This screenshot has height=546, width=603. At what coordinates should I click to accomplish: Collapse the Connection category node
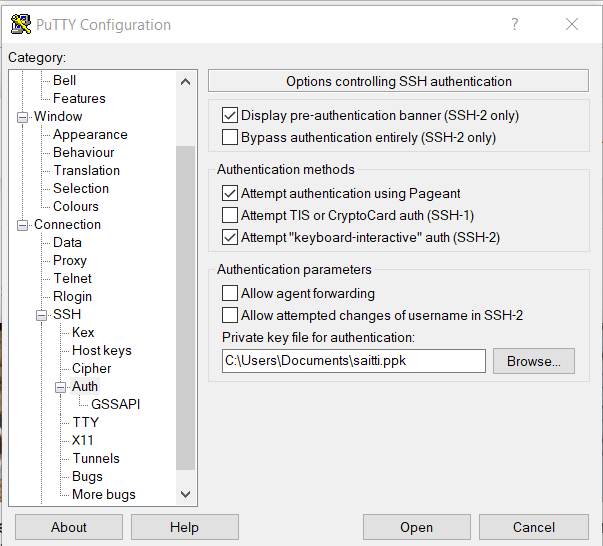[x=23, y=225]
